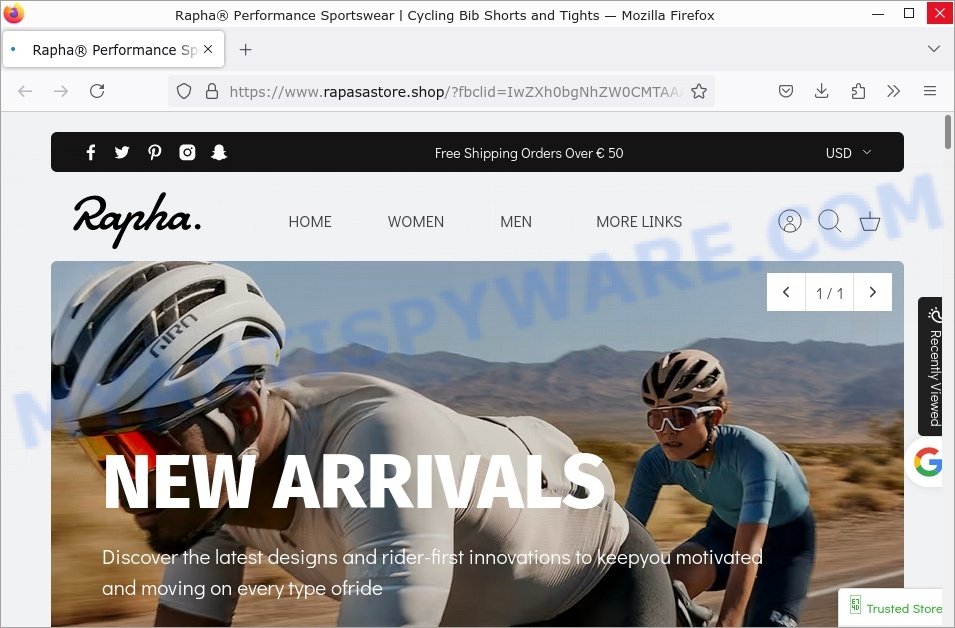
Task: Advance the banner to the next slide
Action: pos(872,292)
